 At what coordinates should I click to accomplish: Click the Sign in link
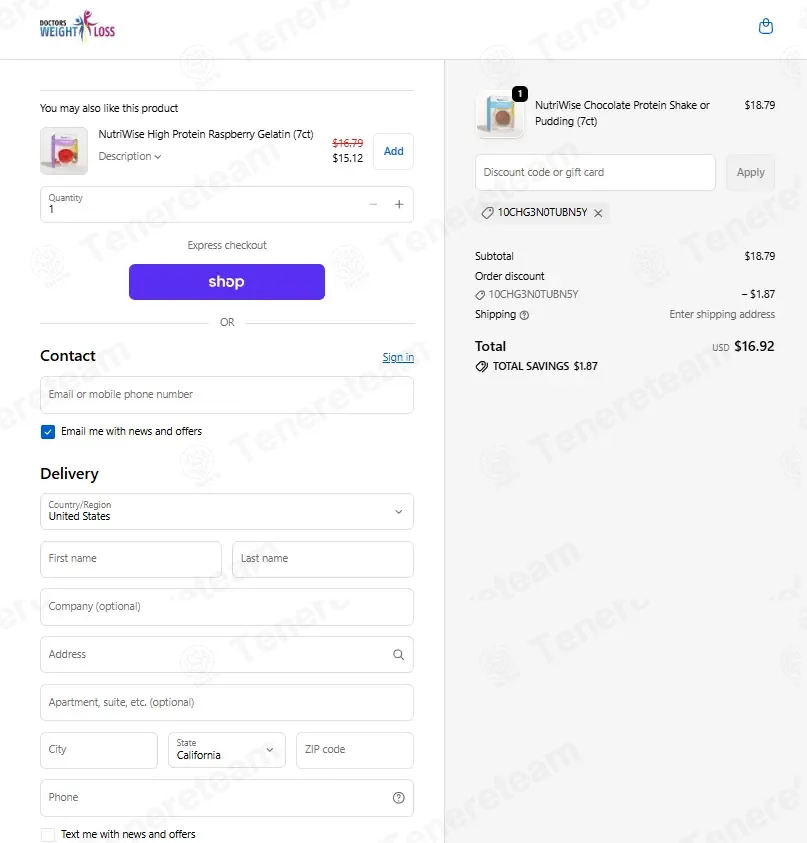point(398,357)
